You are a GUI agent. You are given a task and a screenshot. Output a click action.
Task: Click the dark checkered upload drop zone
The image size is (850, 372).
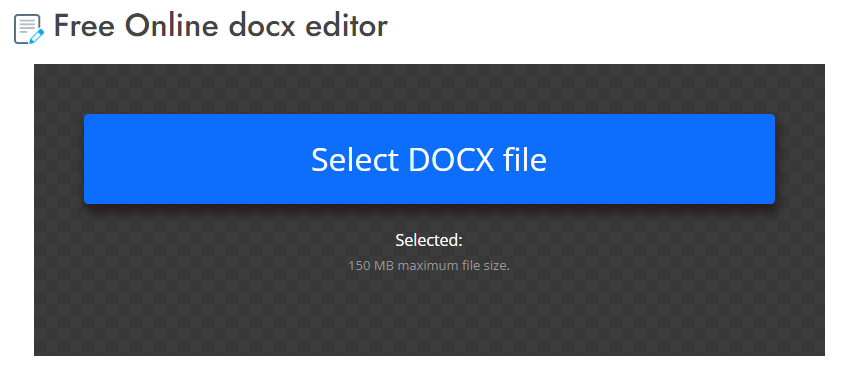(429, 210)
